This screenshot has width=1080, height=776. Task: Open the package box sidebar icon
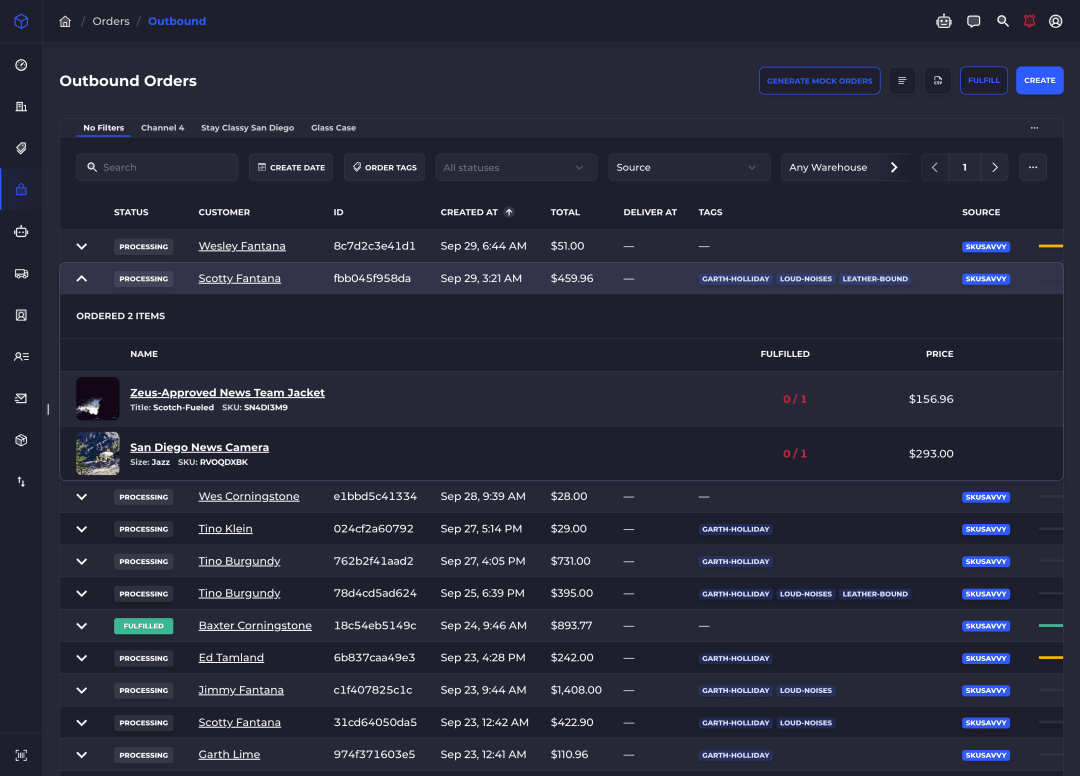coord(21,440)
